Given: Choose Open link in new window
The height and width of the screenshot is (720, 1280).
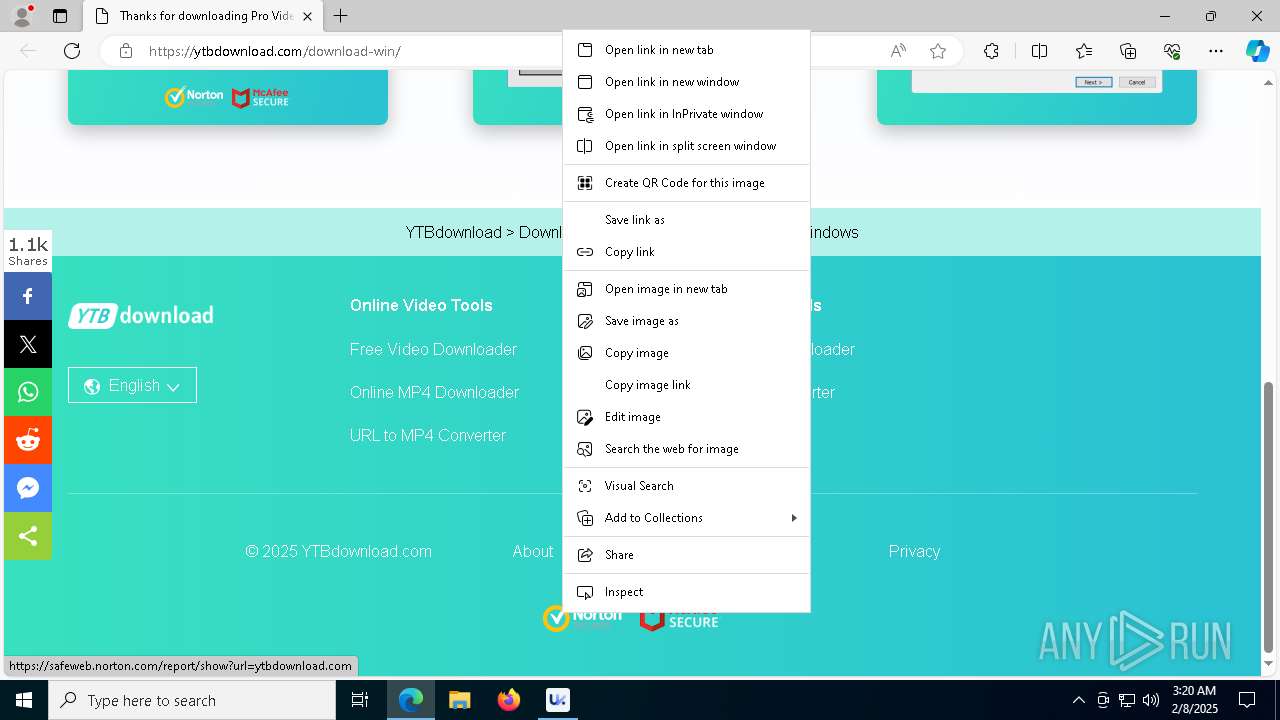Looking at the screenshot, I should 687,82.
